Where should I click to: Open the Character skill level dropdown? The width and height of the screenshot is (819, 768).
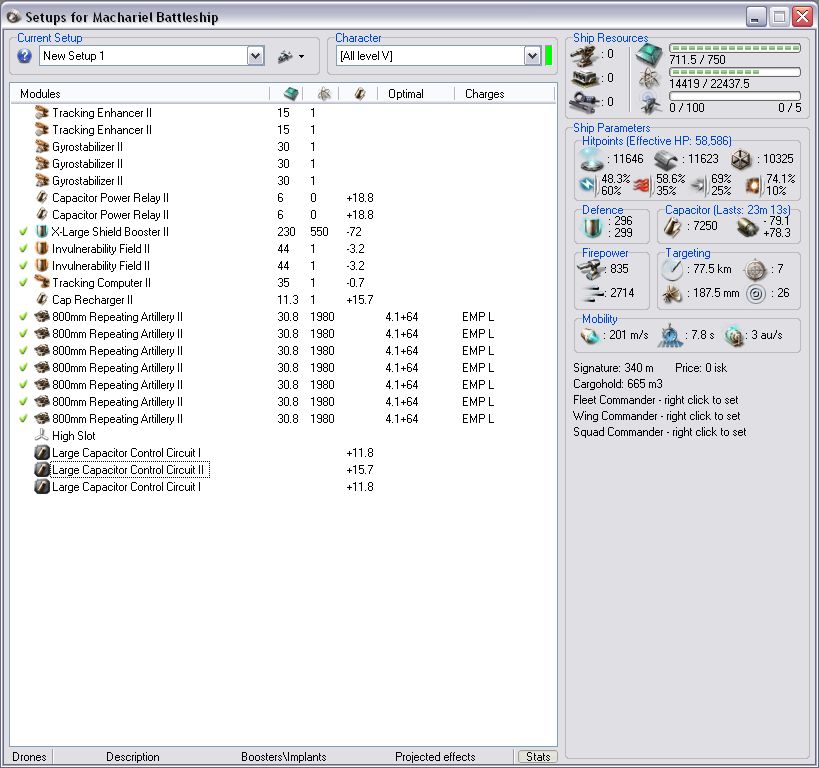532,56
